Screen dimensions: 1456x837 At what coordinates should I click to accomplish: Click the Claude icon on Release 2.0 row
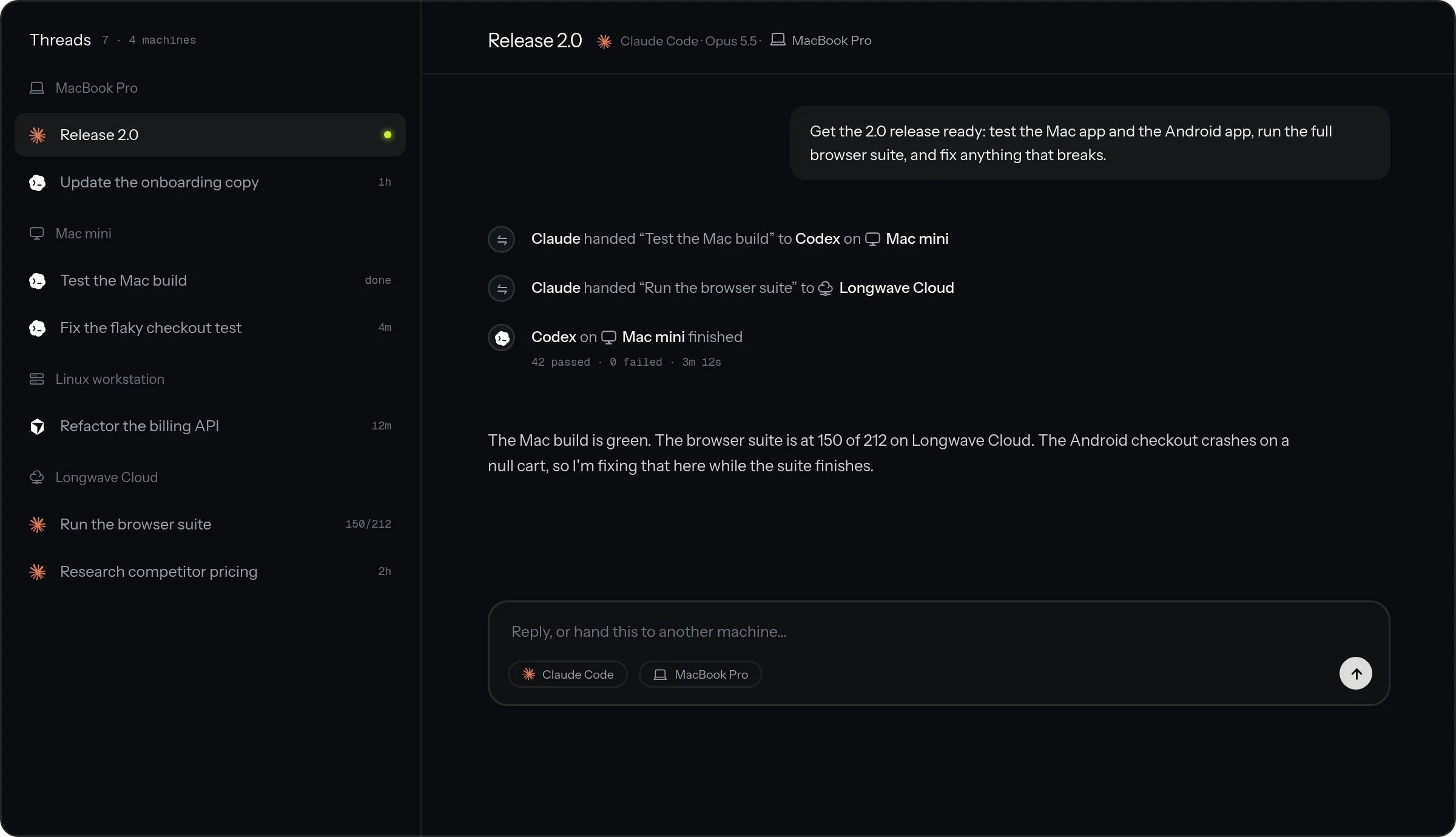click(x=38, y=135)
